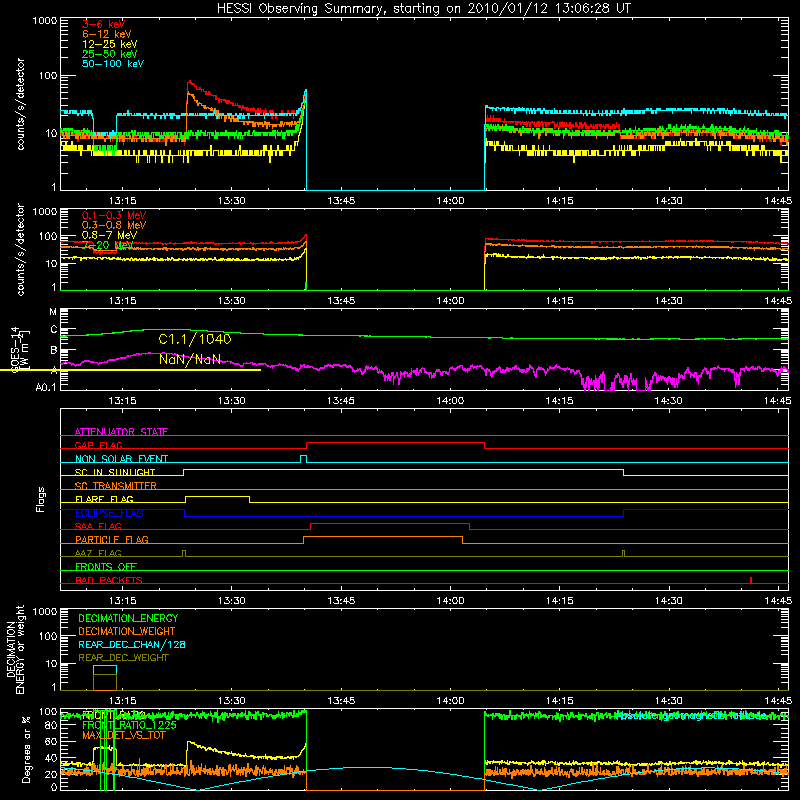Image resolution: width=800 pixels, height=800 pixels.
Task: Click the DECIMATION_WEIGHT legend label
Action: (127, 632)
